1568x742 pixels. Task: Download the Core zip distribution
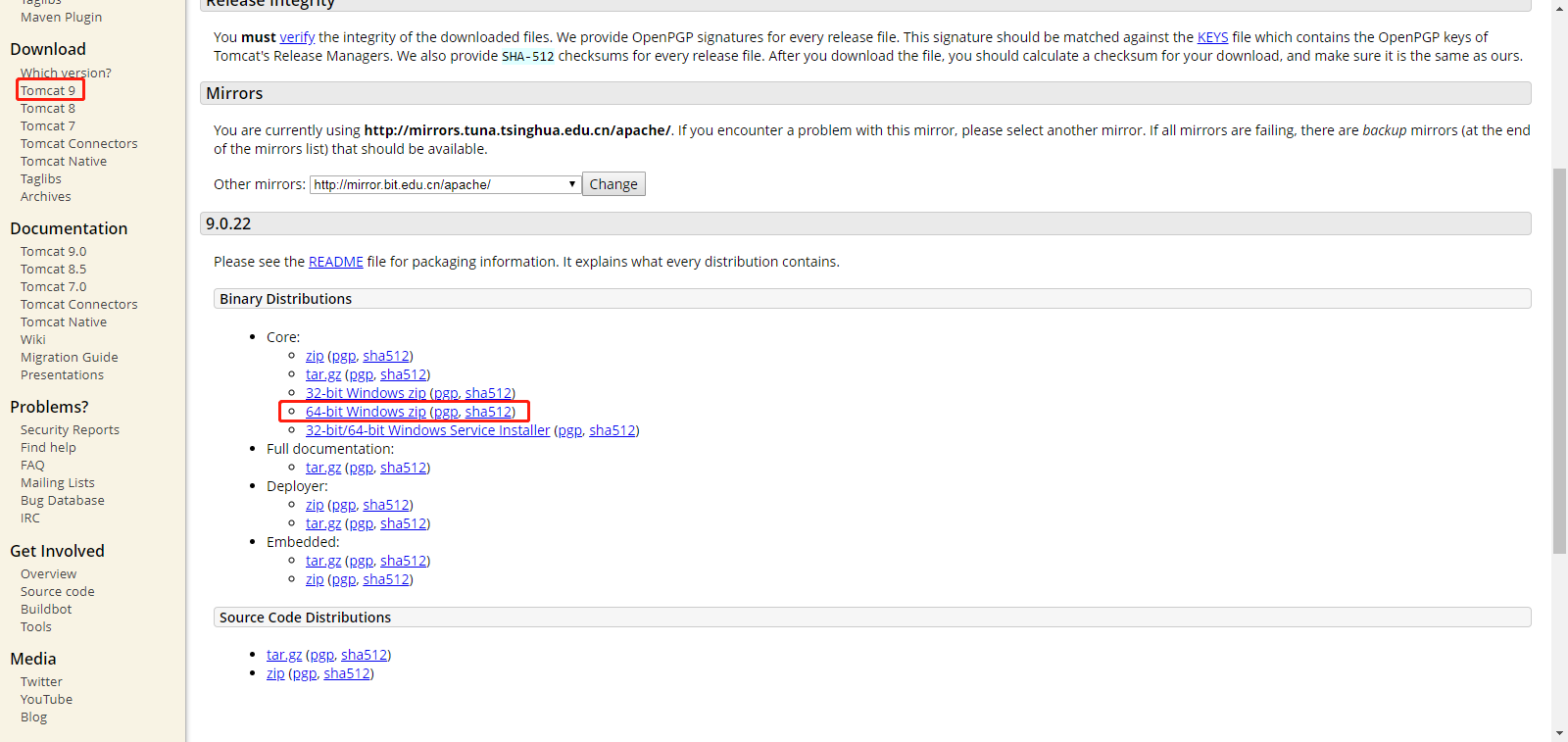(315, 356)
